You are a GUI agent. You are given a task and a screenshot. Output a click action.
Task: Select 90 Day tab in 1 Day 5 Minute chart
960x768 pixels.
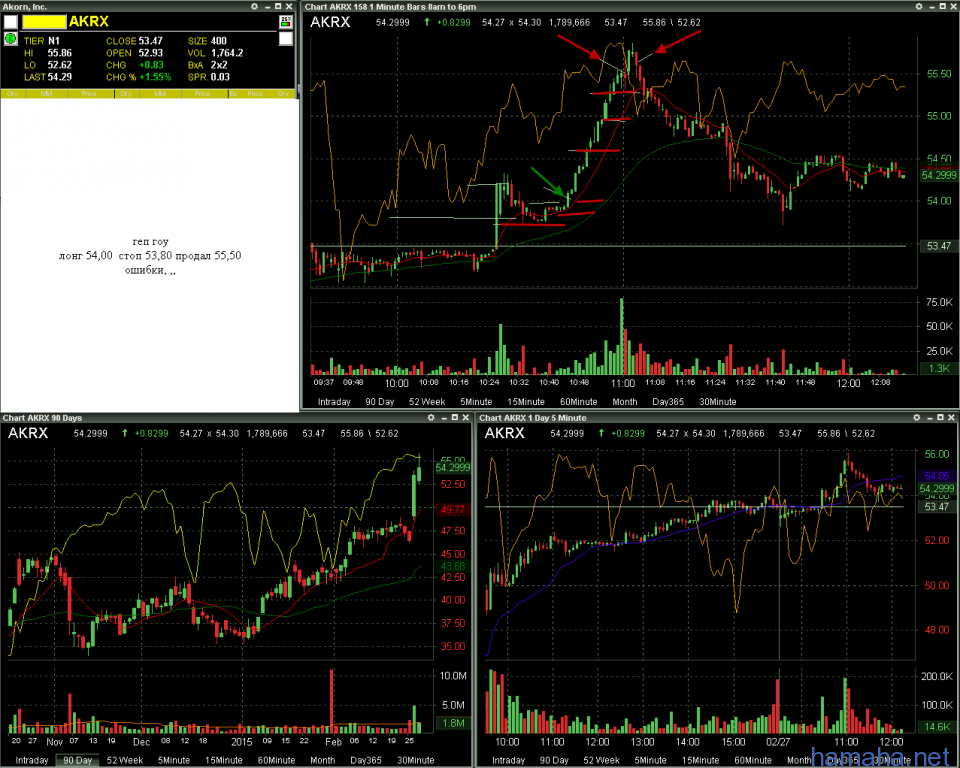[x=554, y=760]
